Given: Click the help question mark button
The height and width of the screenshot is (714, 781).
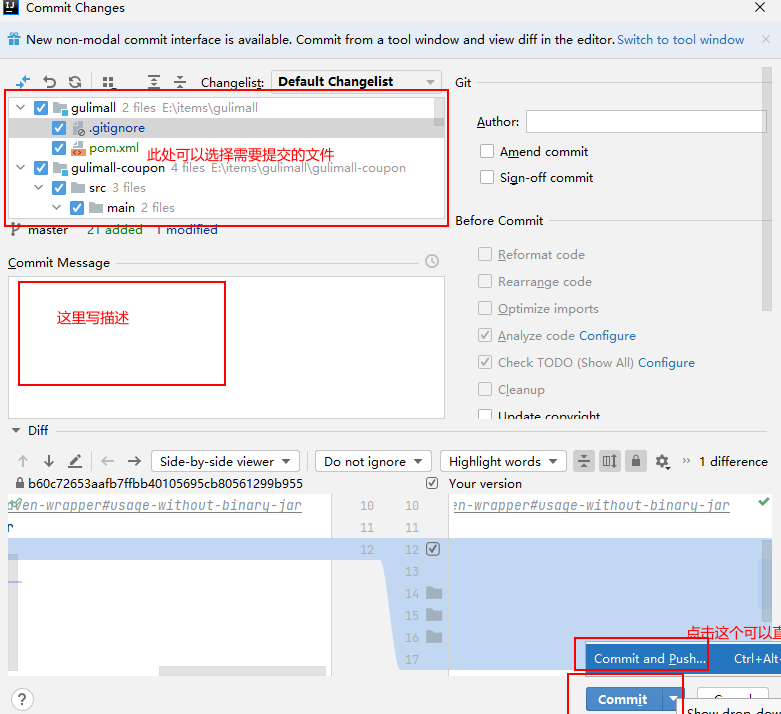Looking at the screenshot, I should [x=22, y=700].
